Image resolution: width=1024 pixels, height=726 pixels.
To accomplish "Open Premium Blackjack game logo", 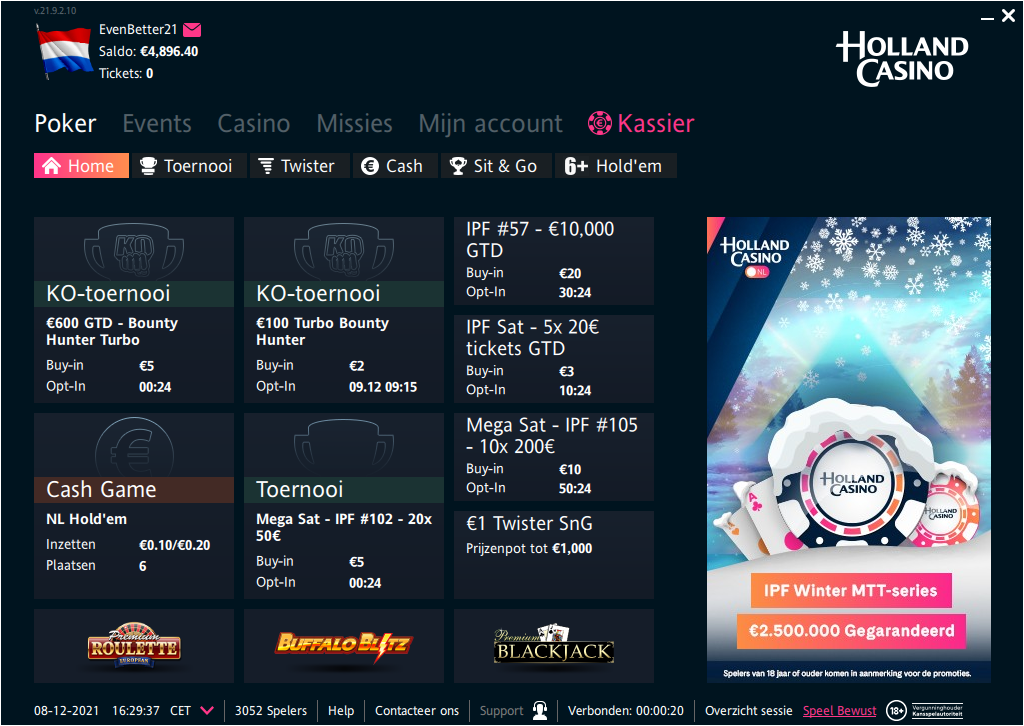I will click(553, 646).
